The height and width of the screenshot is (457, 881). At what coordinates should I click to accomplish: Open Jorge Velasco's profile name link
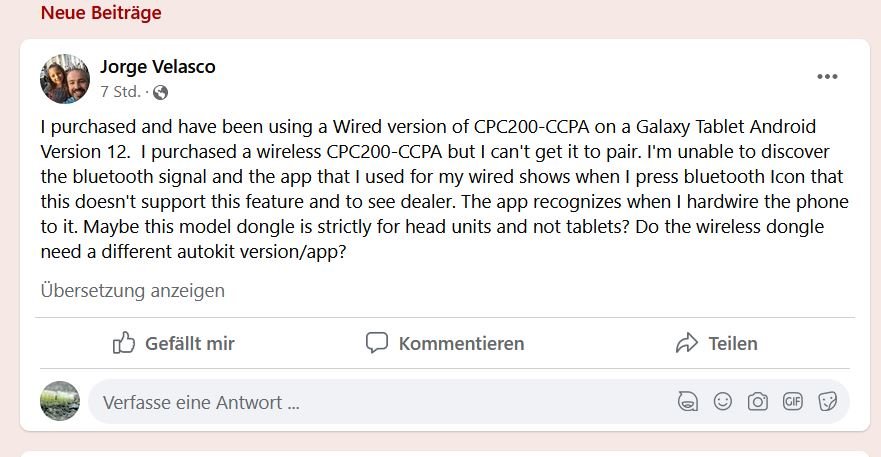coord(158,67)
